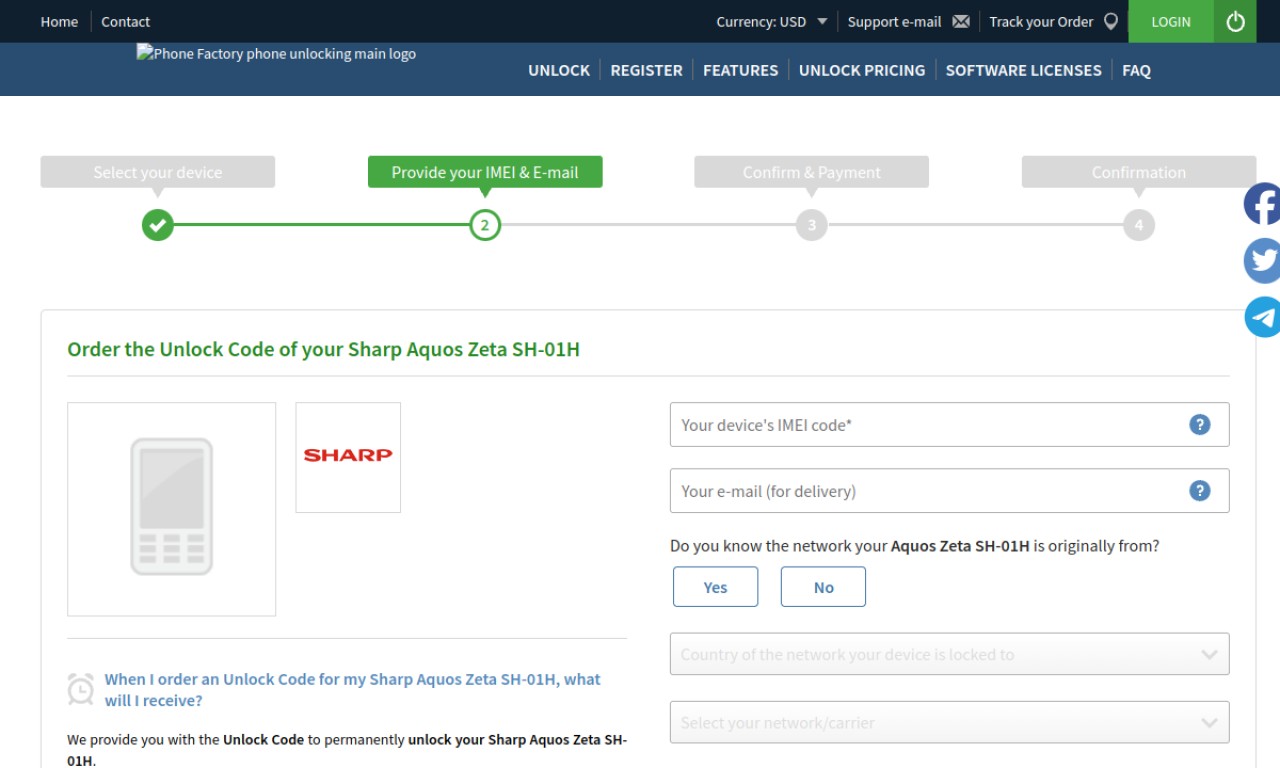
Task: Open the UNLOCK PRICING menu item
Action: [x=862, y=70]
